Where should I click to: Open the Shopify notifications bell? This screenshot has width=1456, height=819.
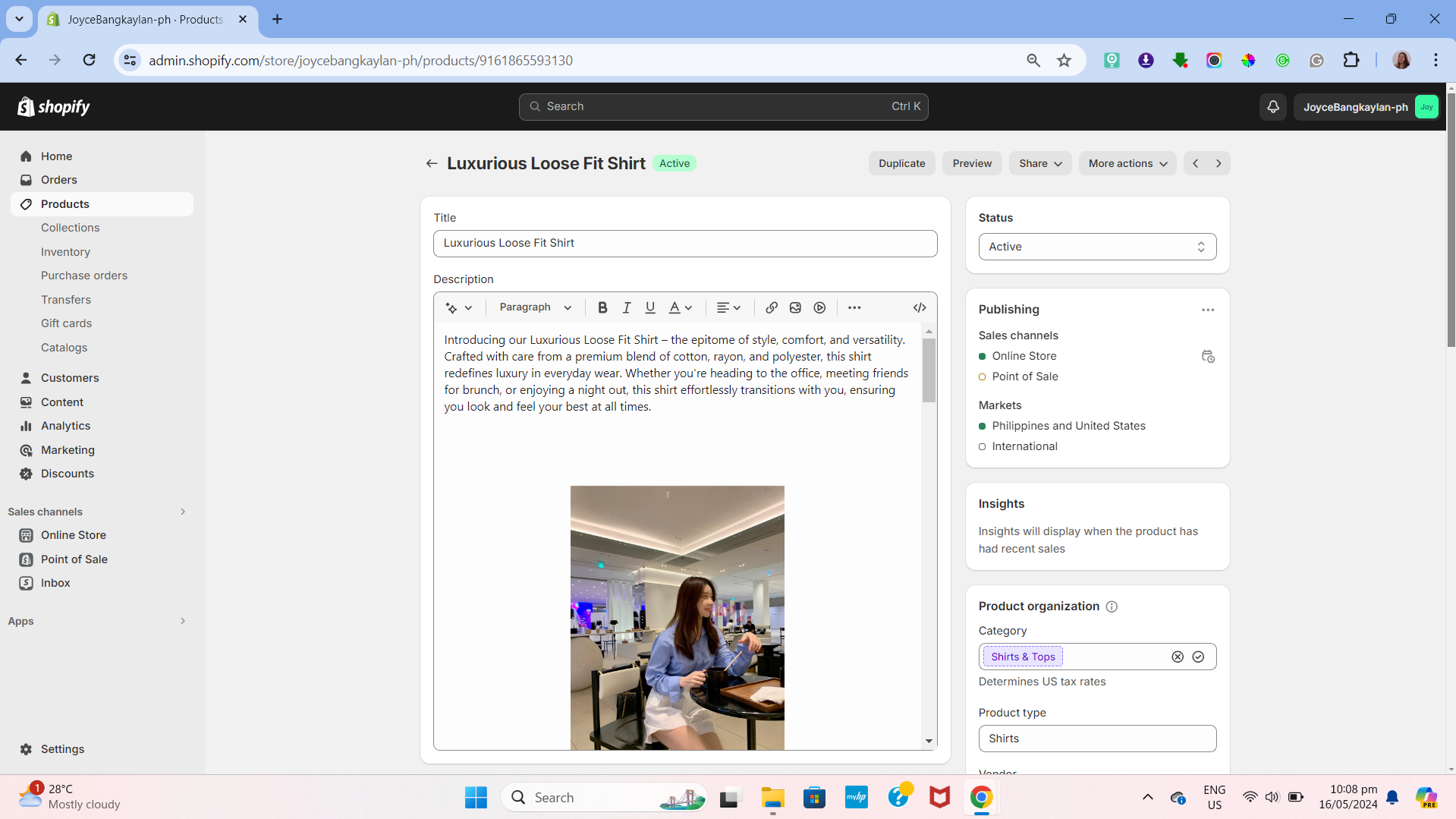click(x=1273, y=107)
